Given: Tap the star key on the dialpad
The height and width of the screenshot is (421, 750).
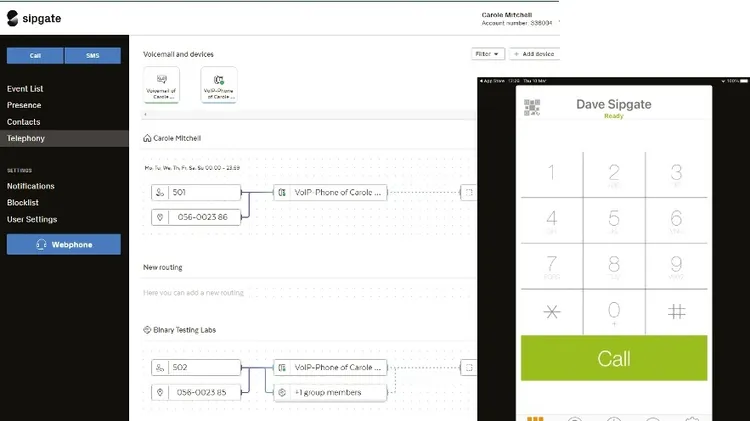Looking at the screenshot, I should [x=551, y=312].
